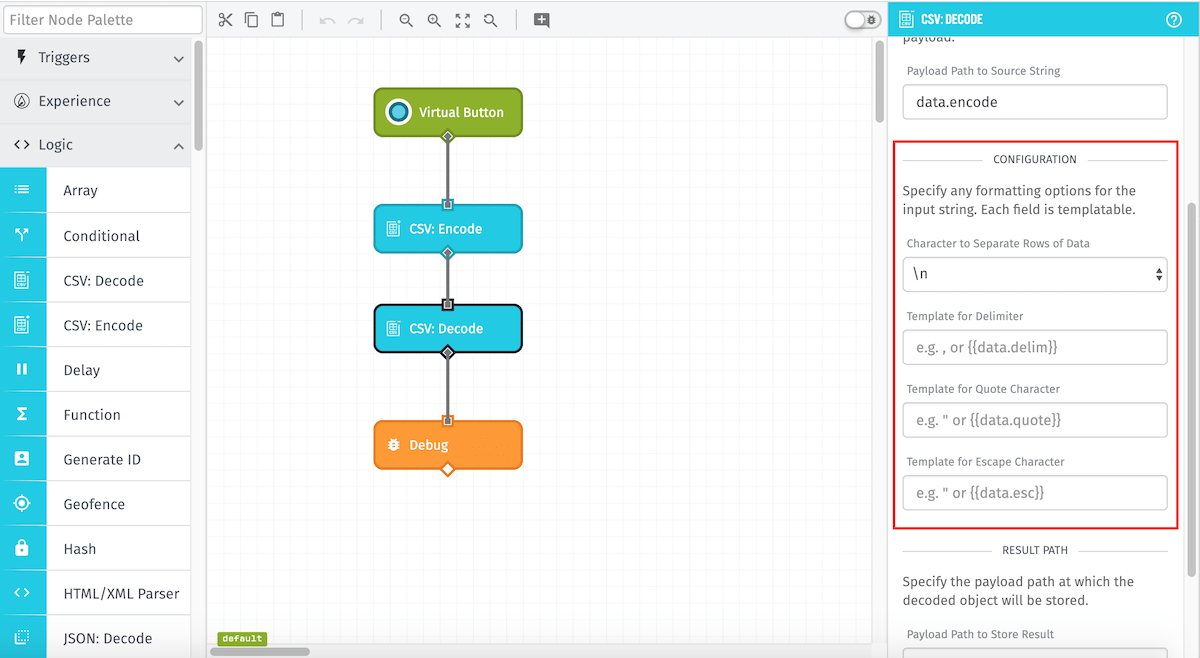Click the HTML/XML Parser label in palette
This screenshot has width=1200, height=658.
(121, 593)
